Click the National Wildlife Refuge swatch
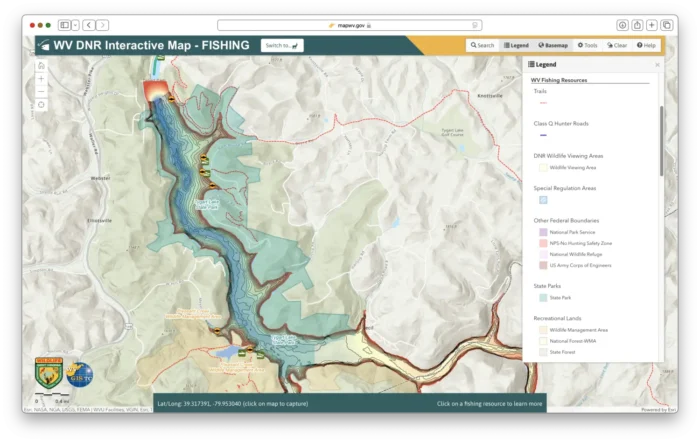The height and width of the screenshot is (442, 700). [x=543, y=254]
